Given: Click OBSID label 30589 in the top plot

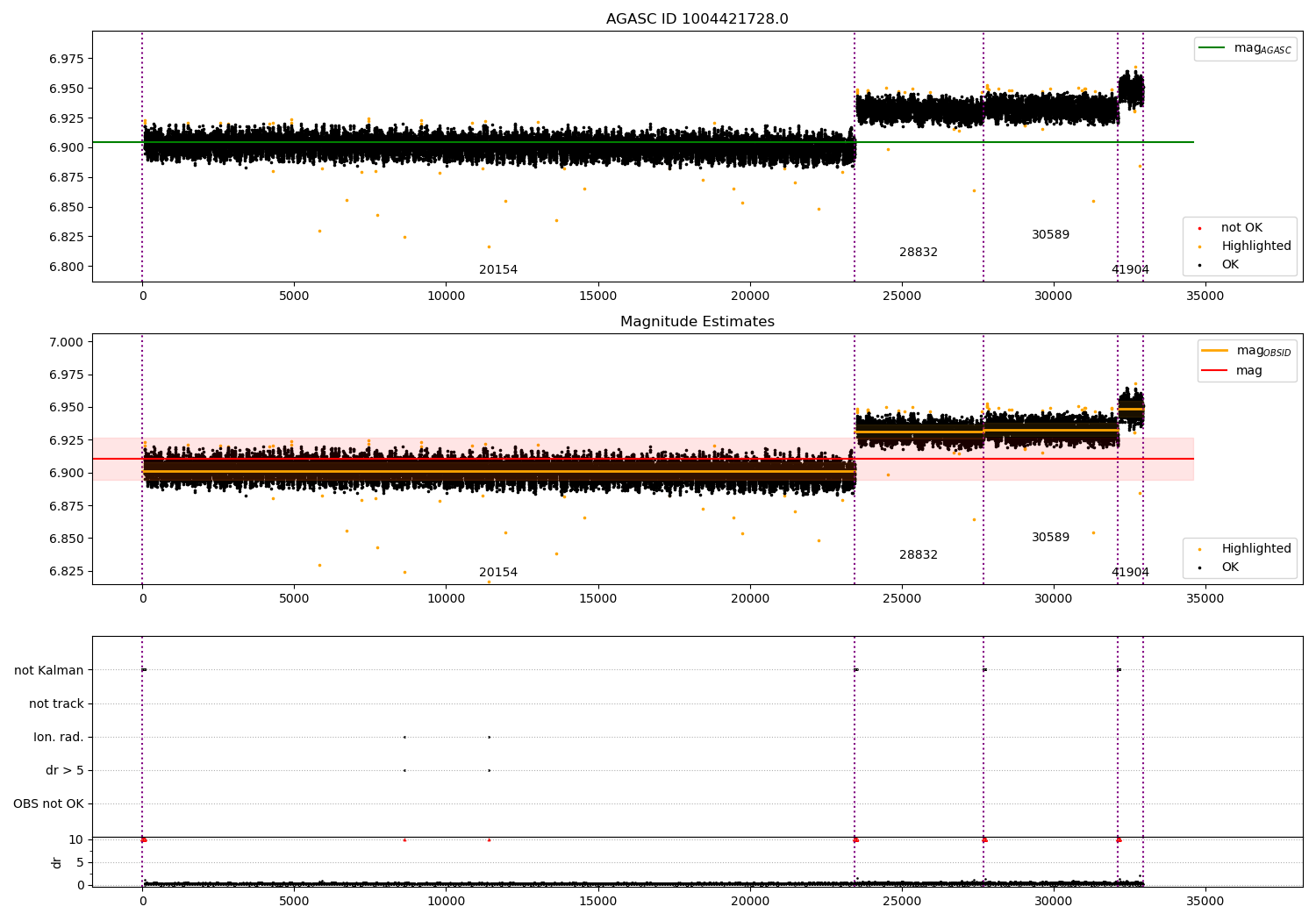Looking at the screenshot, I should tap(1050, 235).
